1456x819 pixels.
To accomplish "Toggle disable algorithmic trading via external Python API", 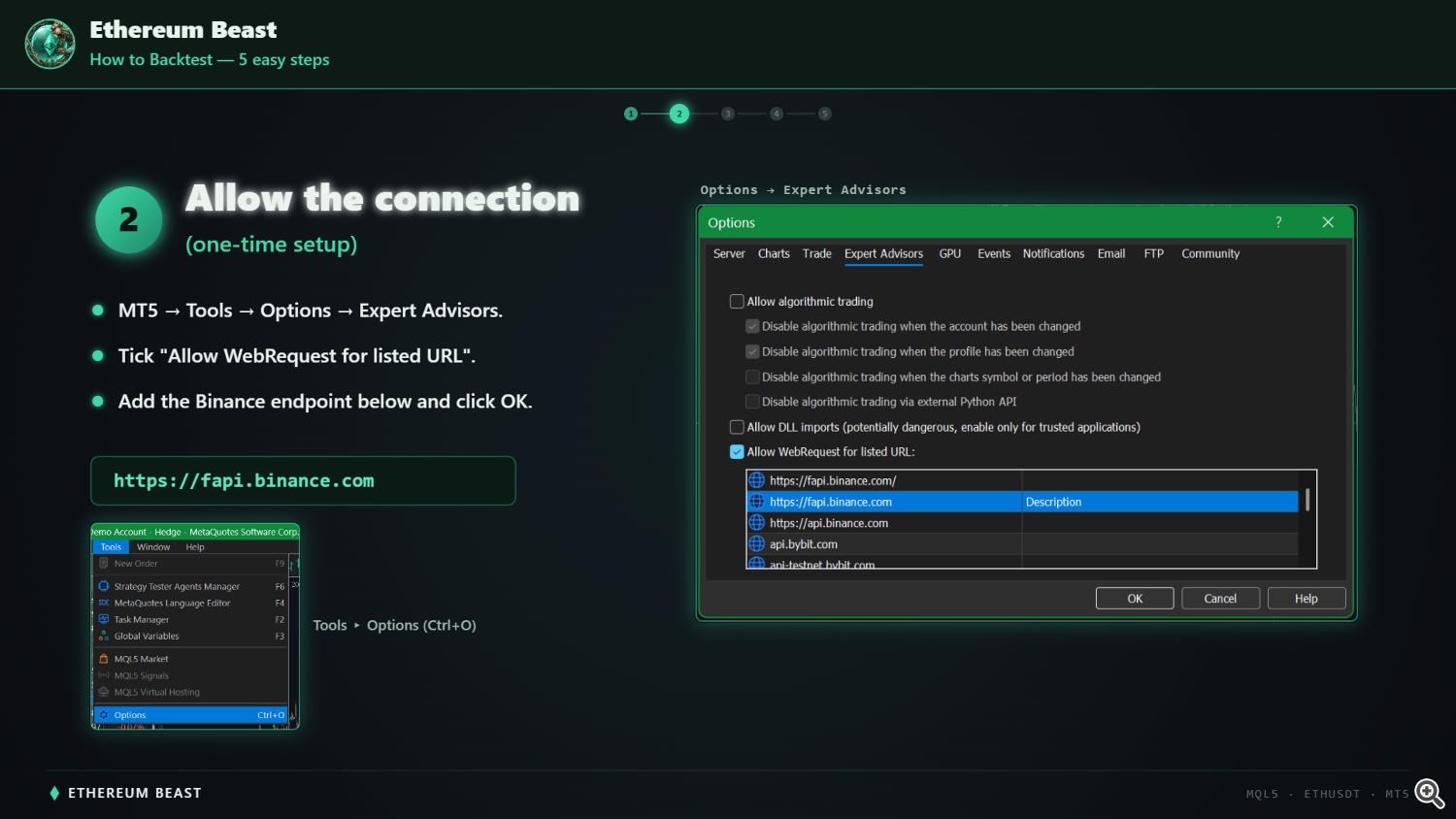I will [x=752, y=402].
